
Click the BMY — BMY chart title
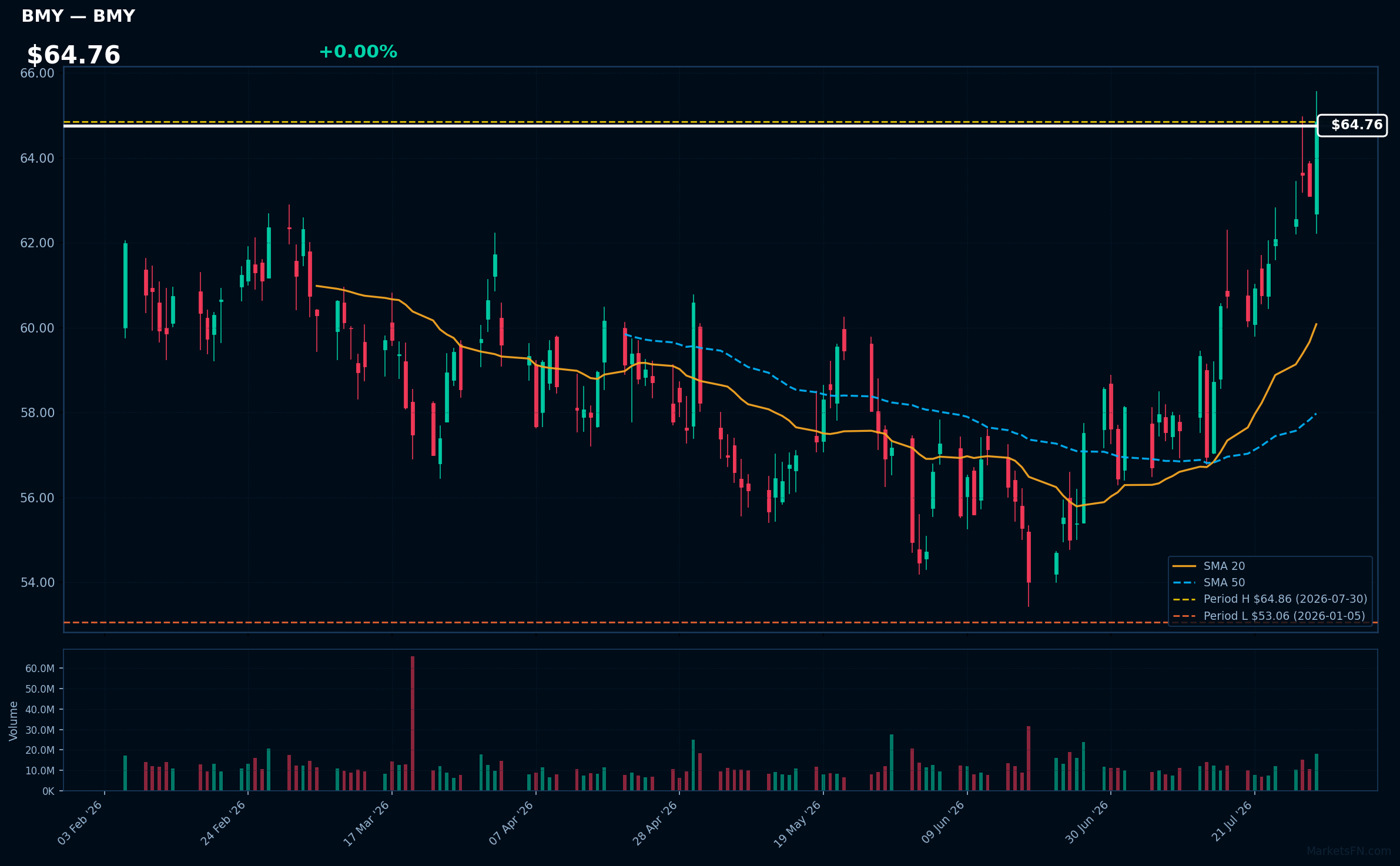(x=78, y=16)
